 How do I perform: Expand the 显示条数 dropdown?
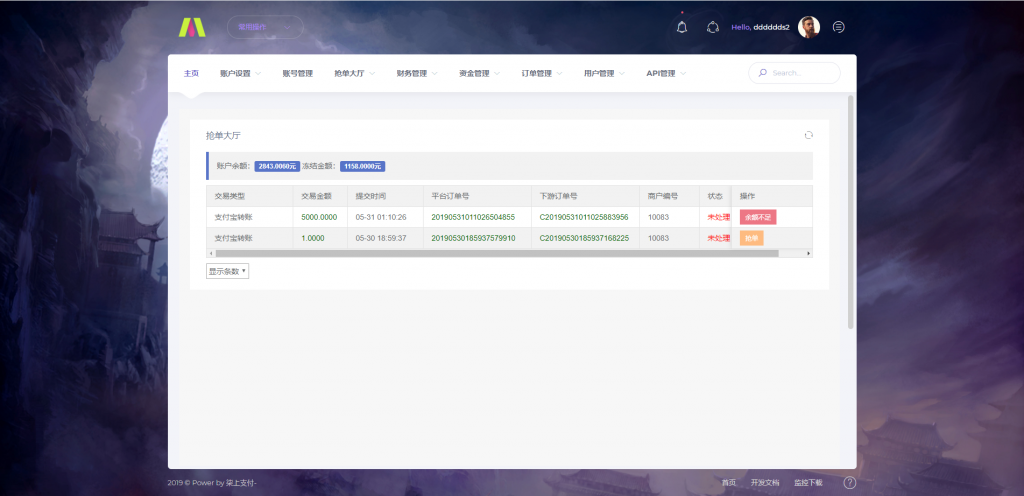[x=227, y=271]
